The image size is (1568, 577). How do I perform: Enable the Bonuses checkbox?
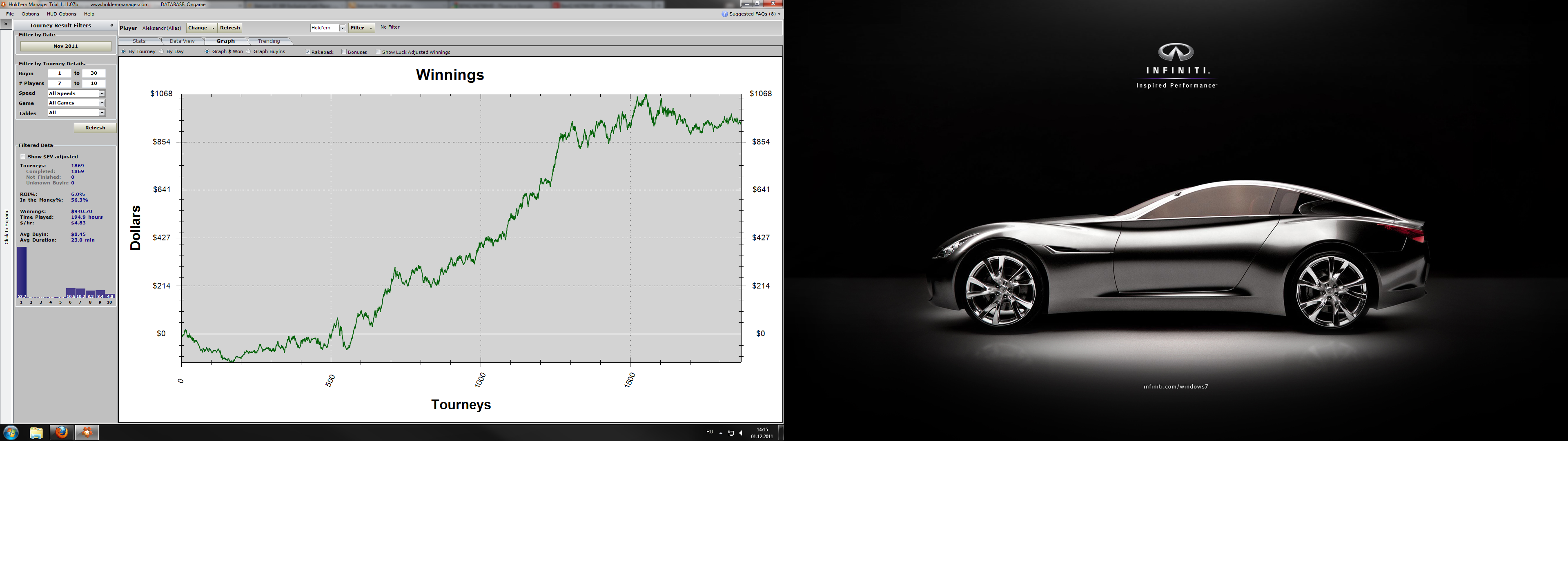tap(345, 52)
